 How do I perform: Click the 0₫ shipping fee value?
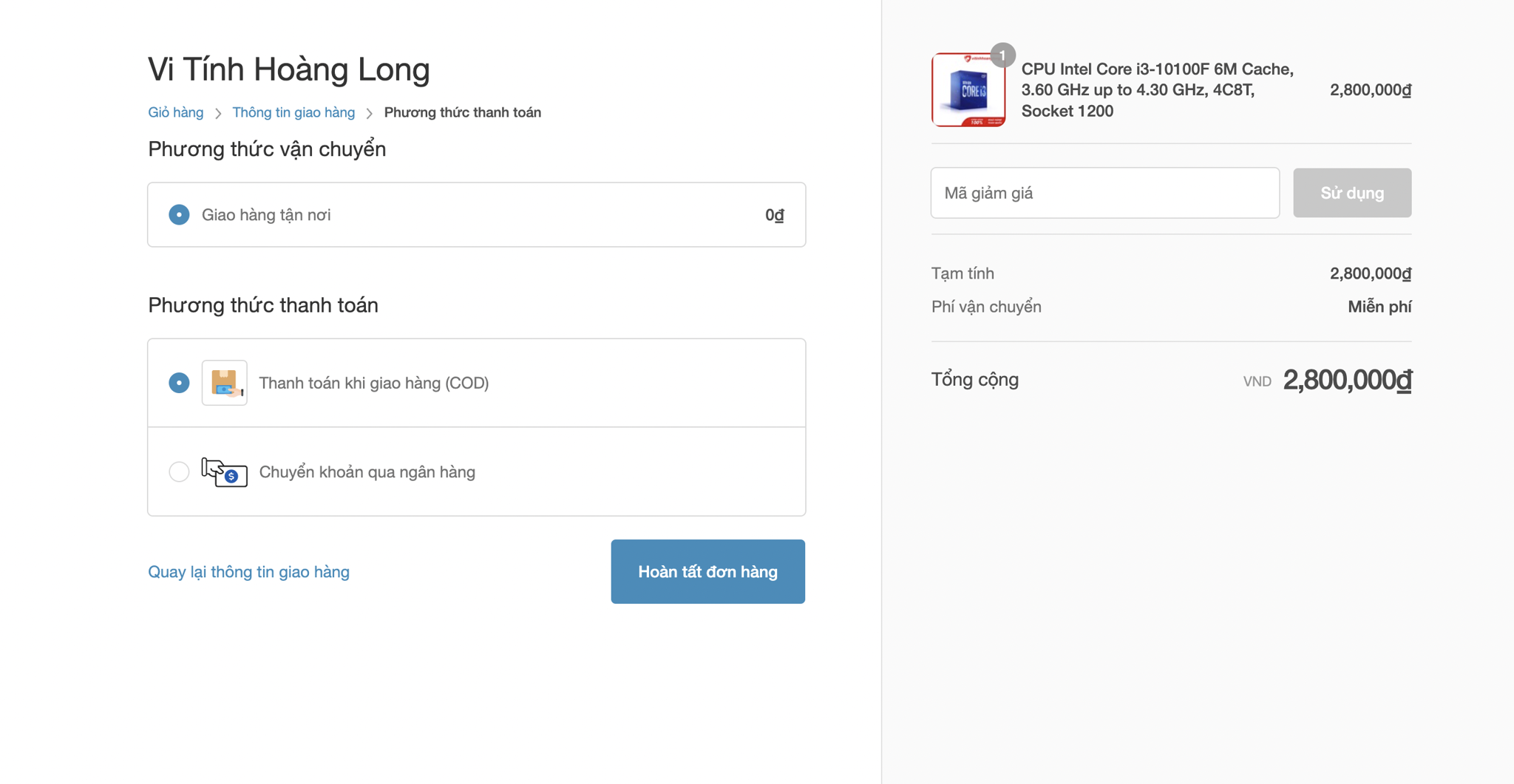775,215
